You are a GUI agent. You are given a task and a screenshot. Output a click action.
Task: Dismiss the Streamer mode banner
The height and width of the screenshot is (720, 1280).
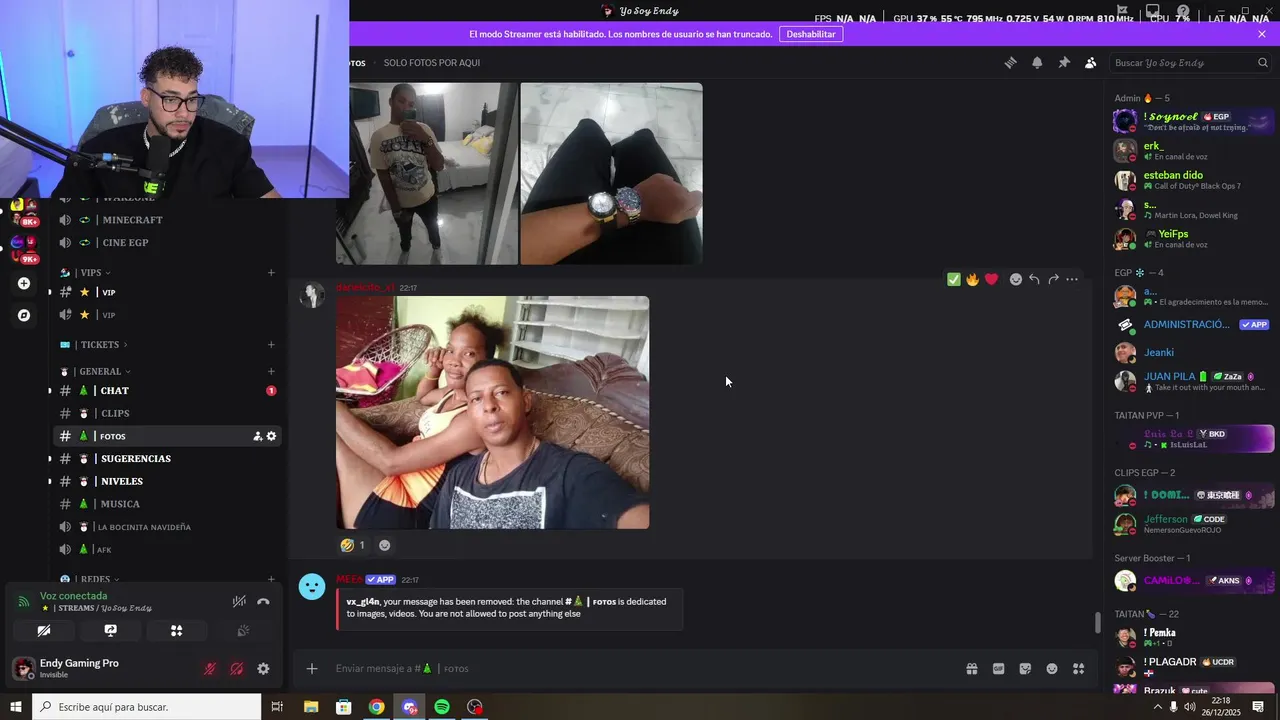[x=1262, y=34]
